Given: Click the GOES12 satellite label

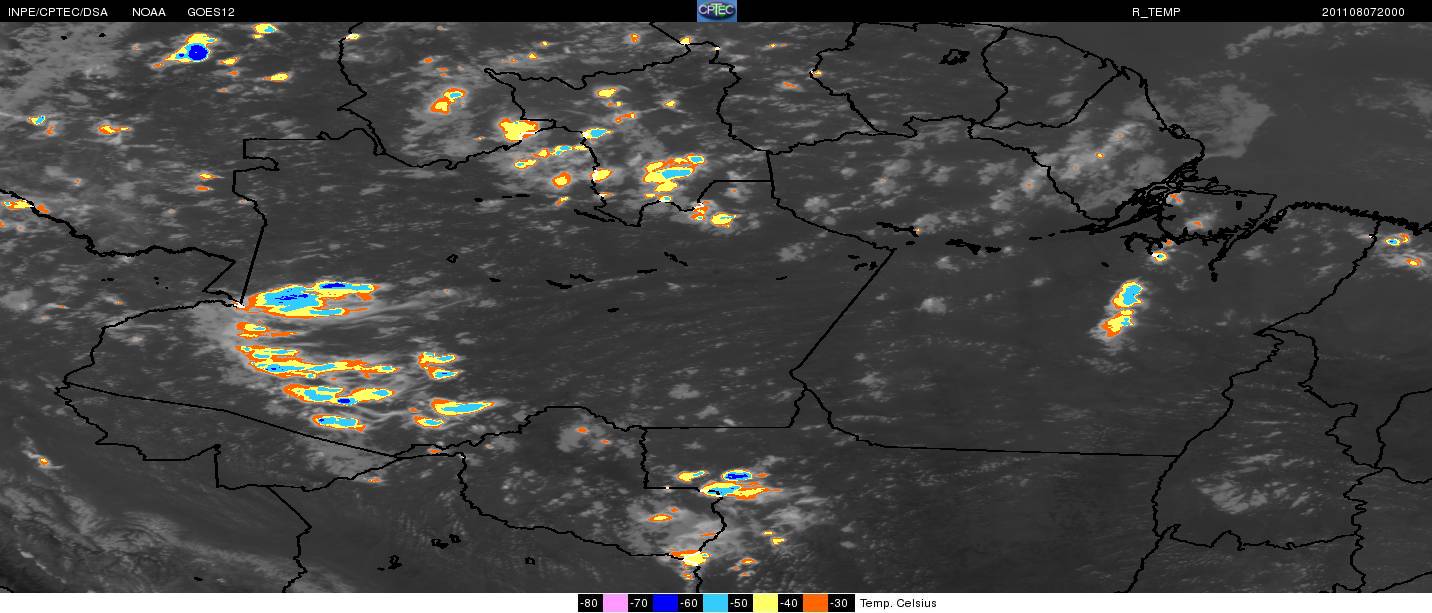Looking at the screenshot, I should pos(211,12).
